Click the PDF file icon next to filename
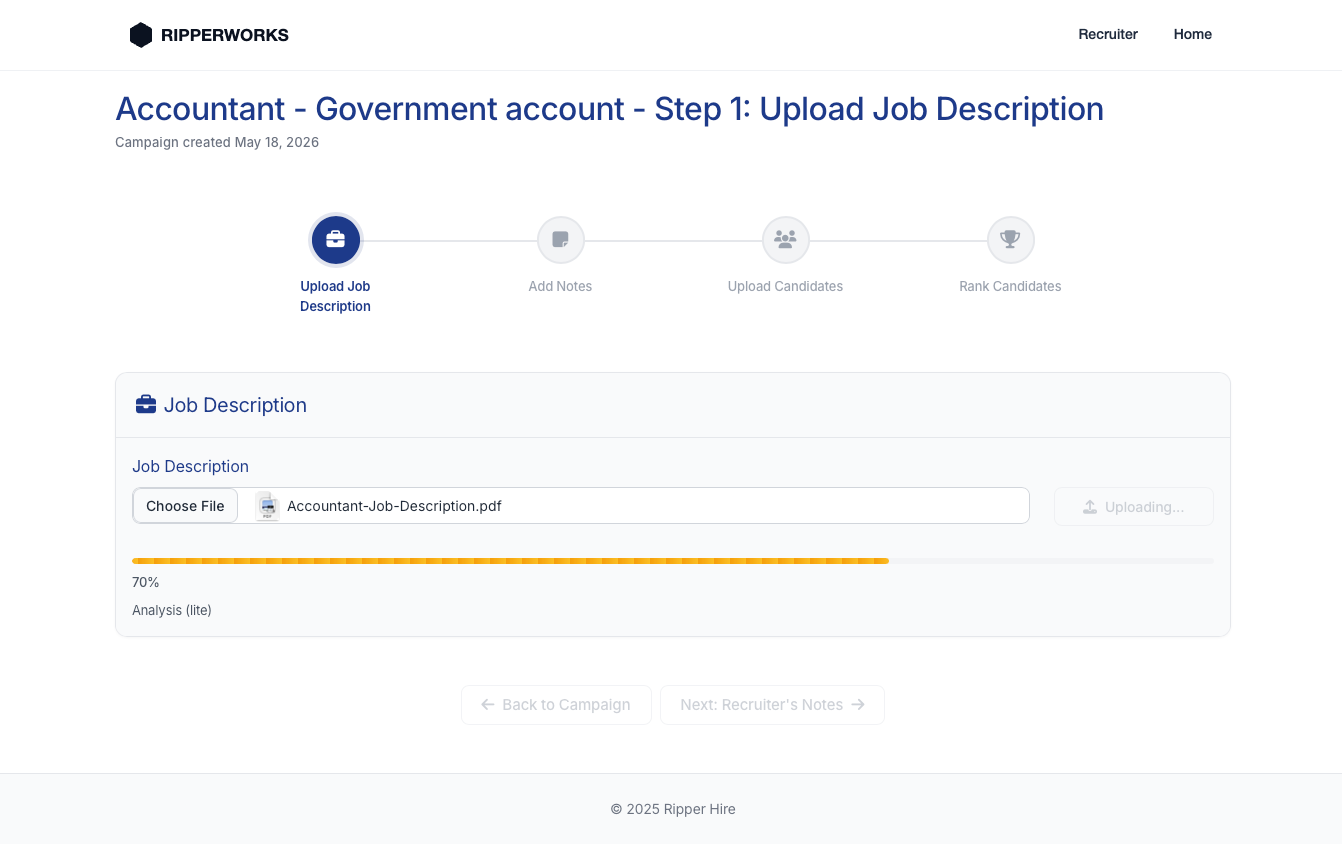The width and height of the screenshot is (1342, 844). pyautogui.click(x=267, y=506)
